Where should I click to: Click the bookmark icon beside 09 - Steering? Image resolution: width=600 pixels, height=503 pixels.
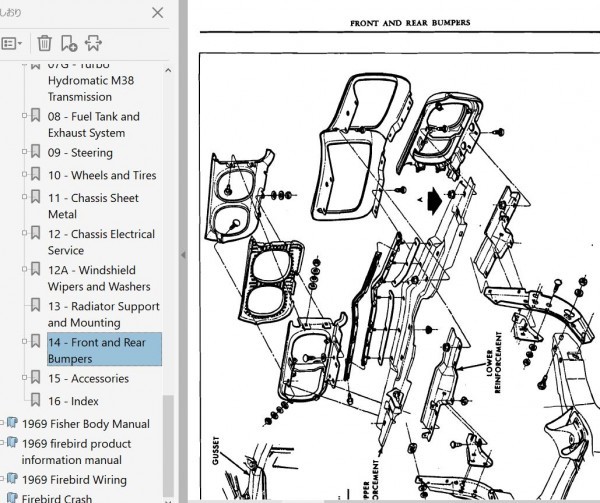coord(36,151)
